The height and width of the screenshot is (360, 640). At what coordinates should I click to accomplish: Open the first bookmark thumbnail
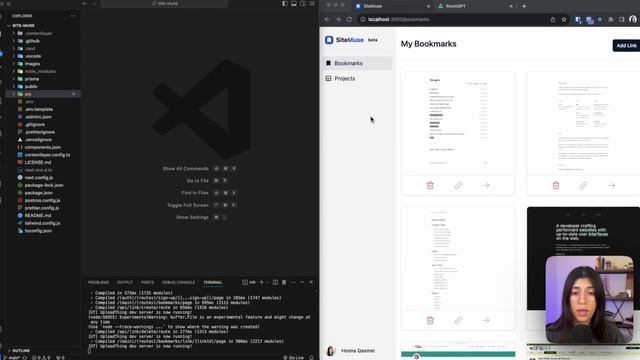point(458,123)
